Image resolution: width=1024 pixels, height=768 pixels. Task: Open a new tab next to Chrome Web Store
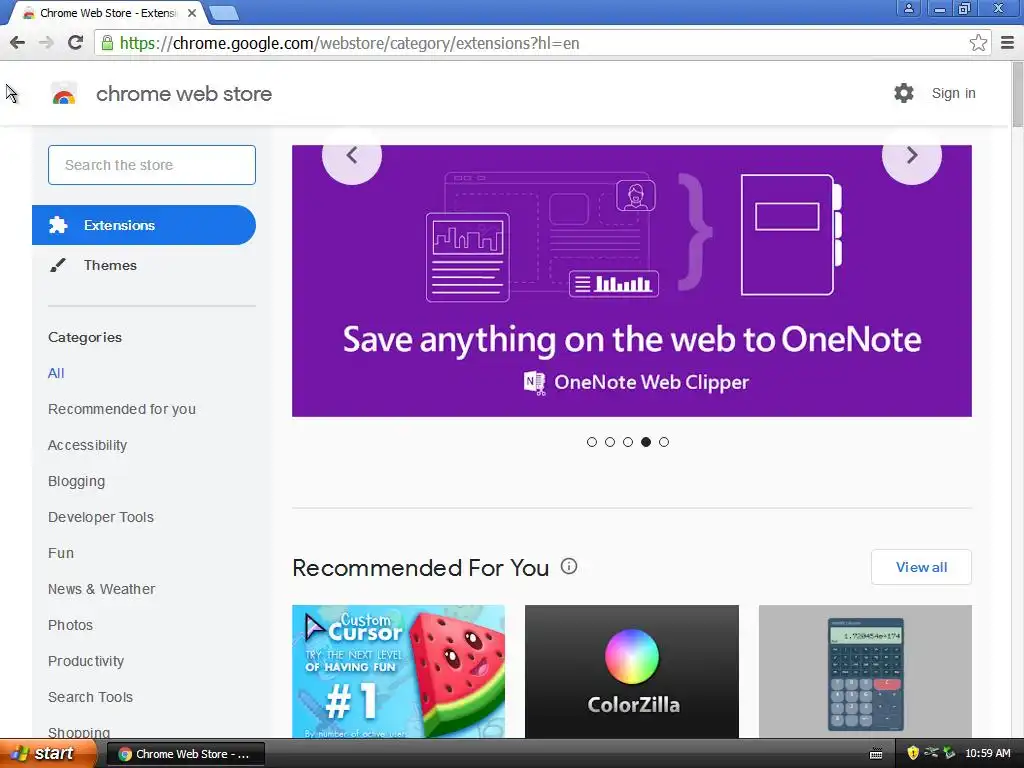(x=224, y=12)
